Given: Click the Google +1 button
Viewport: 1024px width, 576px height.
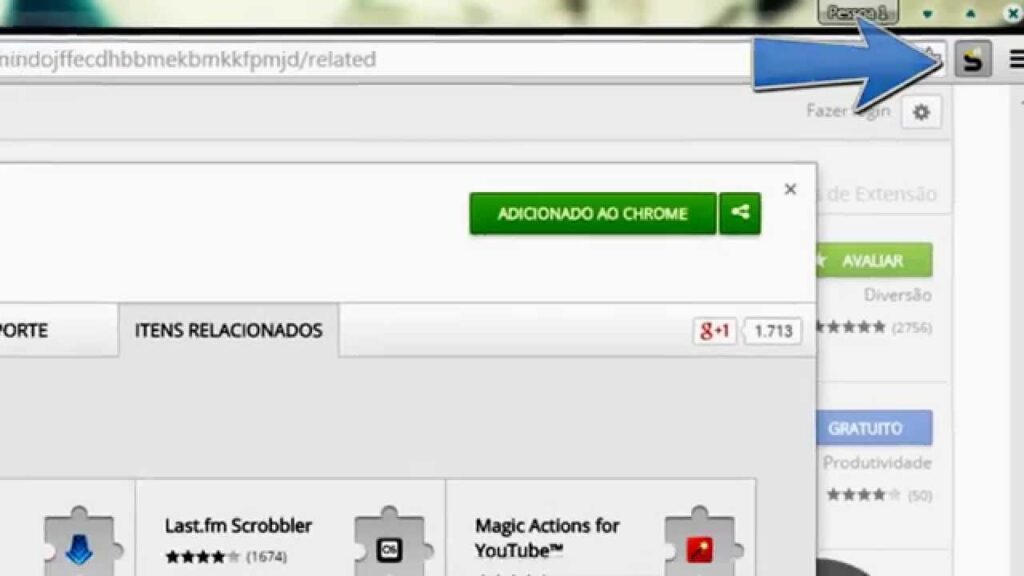Looking at the screenshot, I should (x=714, y=330).
